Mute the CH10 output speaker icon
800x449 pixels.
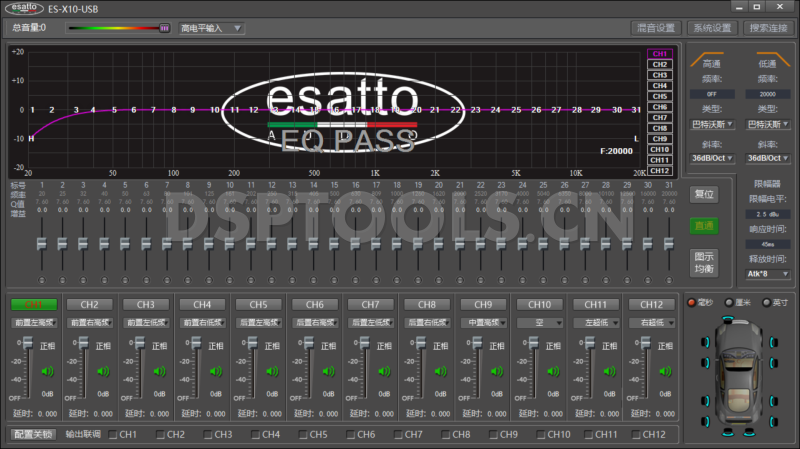tap(554, 371)
